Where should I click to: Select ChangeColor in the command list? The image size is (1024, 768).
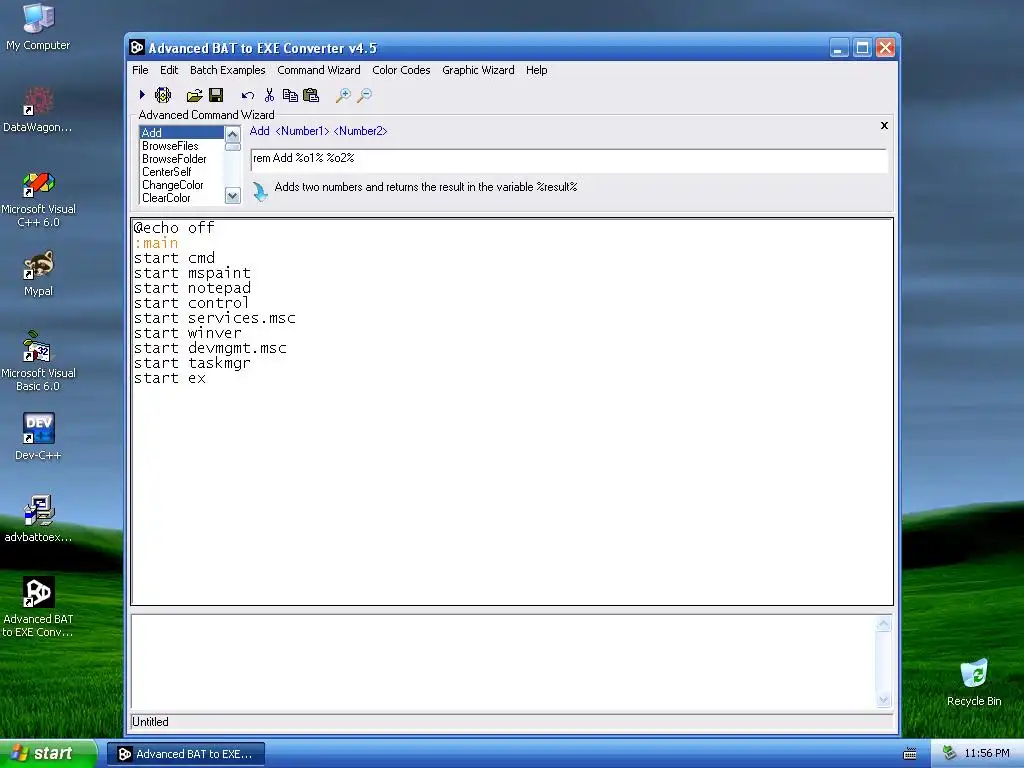point(182,185)
